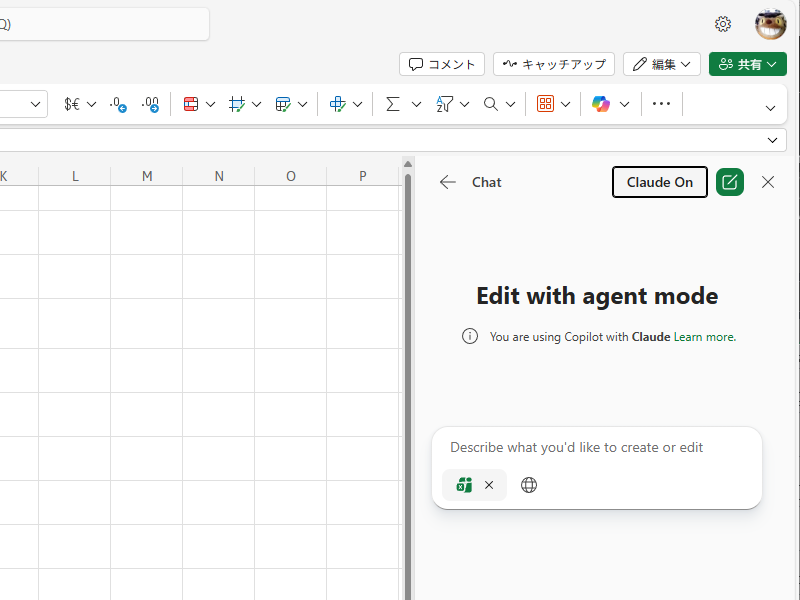Decrease decimal places icon
This screenshot has height=600, width=800.
[118, 104]
